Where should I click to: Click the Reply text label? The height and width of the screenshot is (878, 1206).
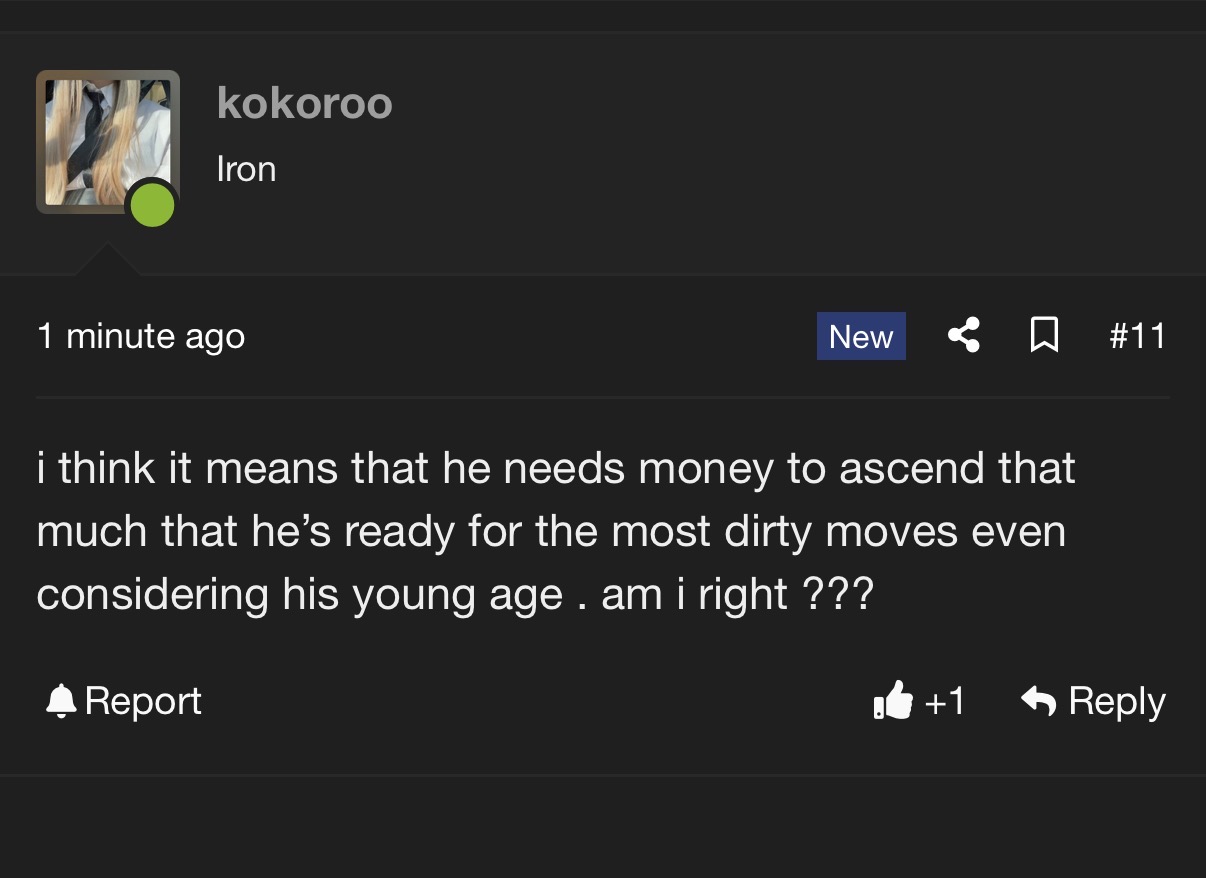[x=1117, y=702]
